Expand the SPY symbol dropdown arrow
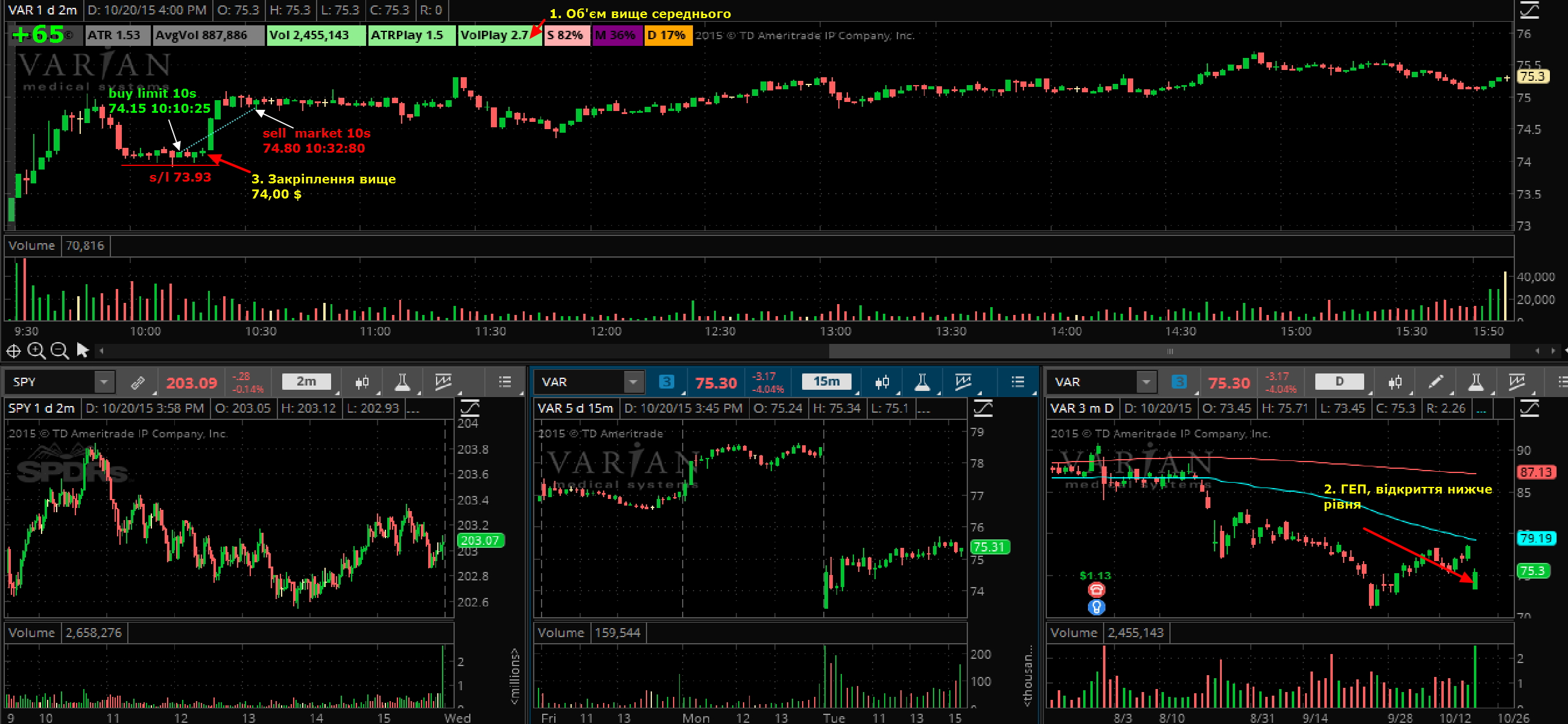This screenshot has height=724, width=1568. (x=104, y=382)
